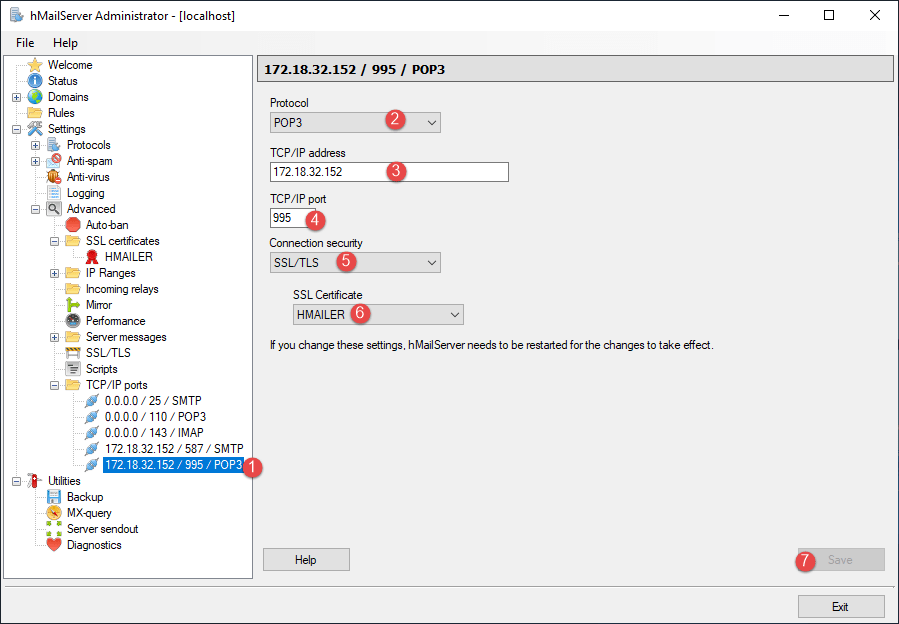Viewport: 899px width, 624px height.
Task: Open the Connection security SSL/TLS dropdown
Action: [x=355, y=262]
